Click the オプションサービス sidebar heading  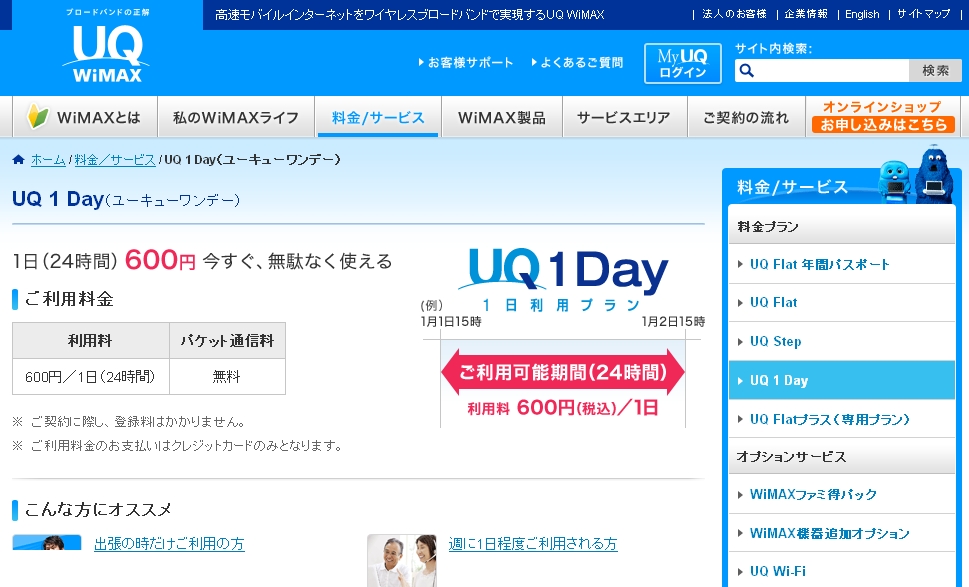(x=842, y=457)
